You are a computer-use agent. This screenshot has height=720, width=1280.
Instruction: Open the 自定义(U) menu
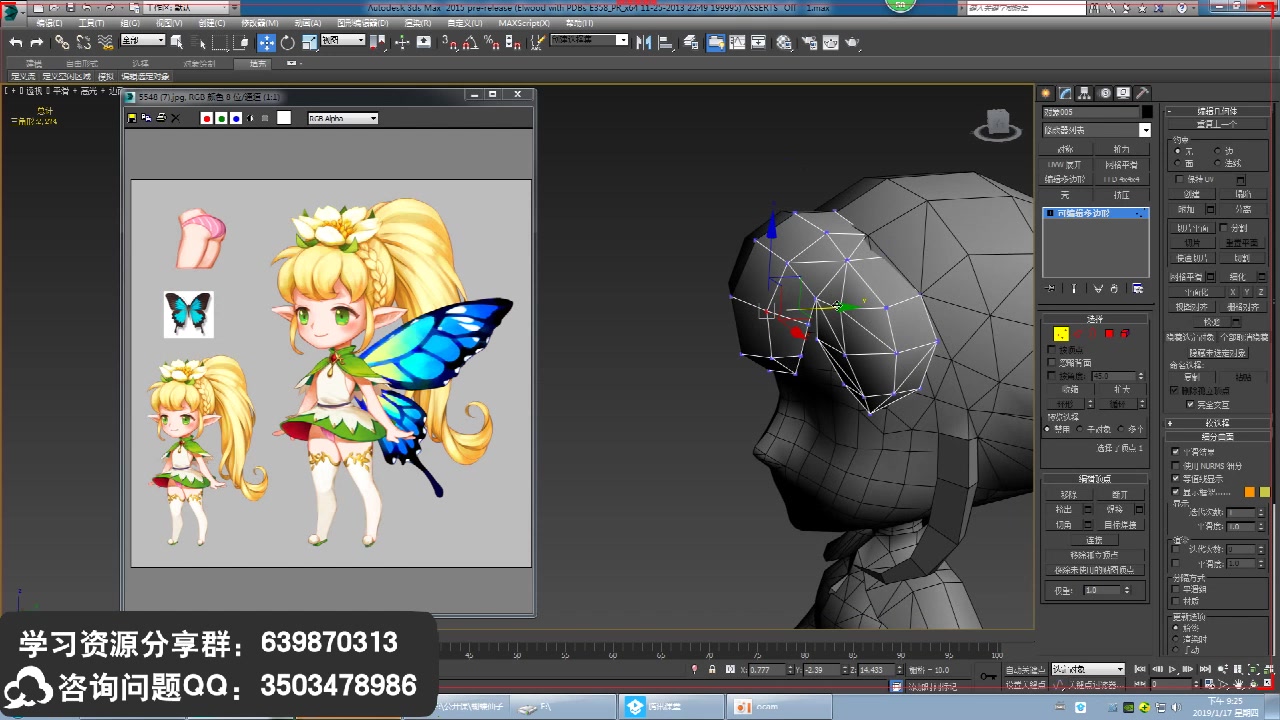(465, 23)
